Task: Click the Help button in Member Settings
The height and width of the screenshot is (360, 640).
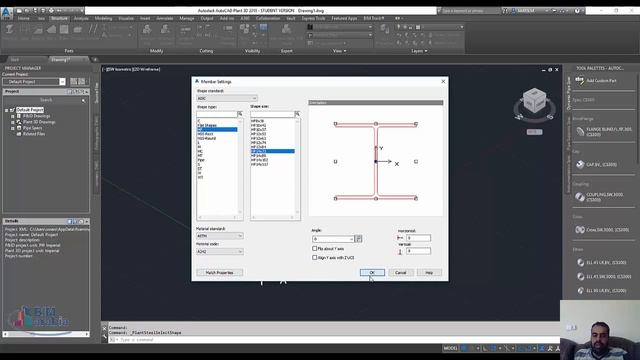Action: (x=429, y=272)
